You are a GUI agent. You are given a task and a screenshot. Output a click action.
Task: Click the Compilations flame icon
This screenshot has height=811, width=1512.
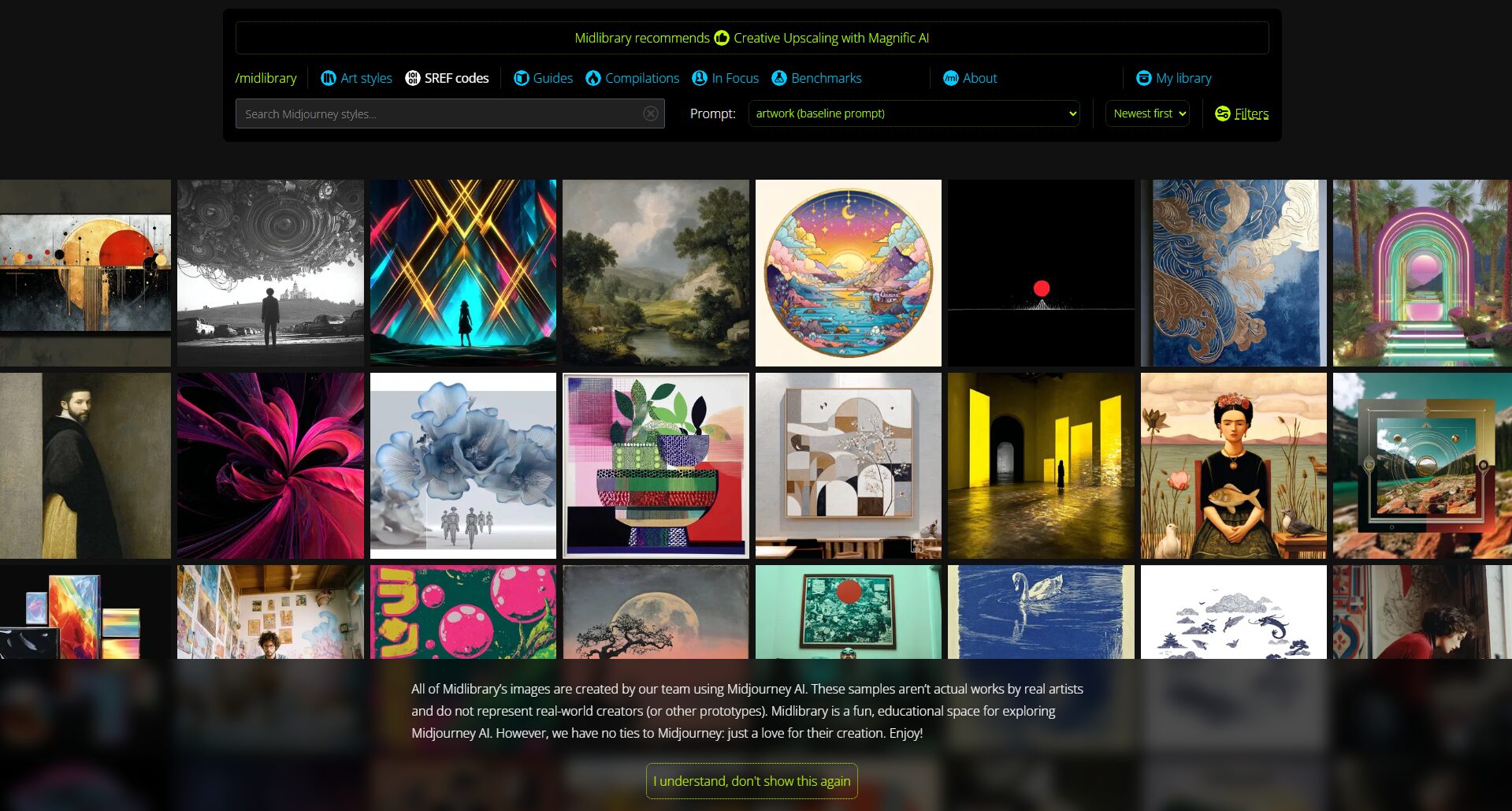click(x=593, y=78)
